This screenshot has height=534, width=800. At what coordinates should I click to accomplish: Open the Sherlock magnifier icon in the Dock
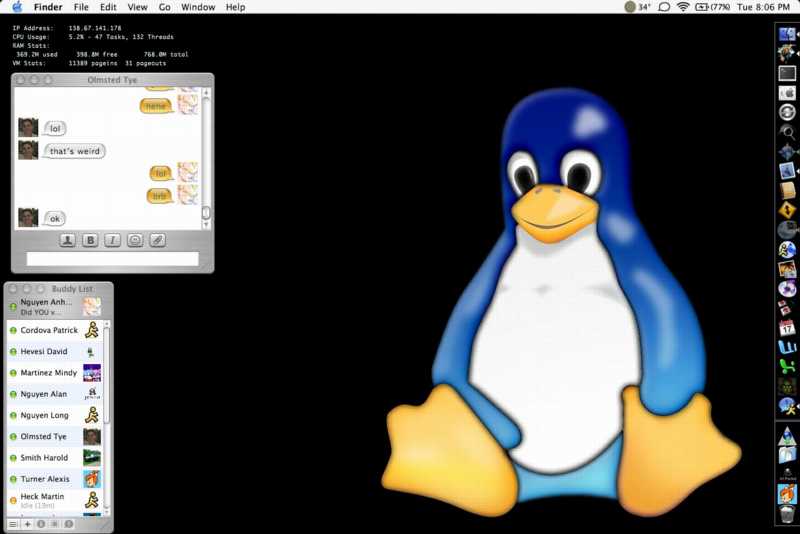click(x=787, y=132)
